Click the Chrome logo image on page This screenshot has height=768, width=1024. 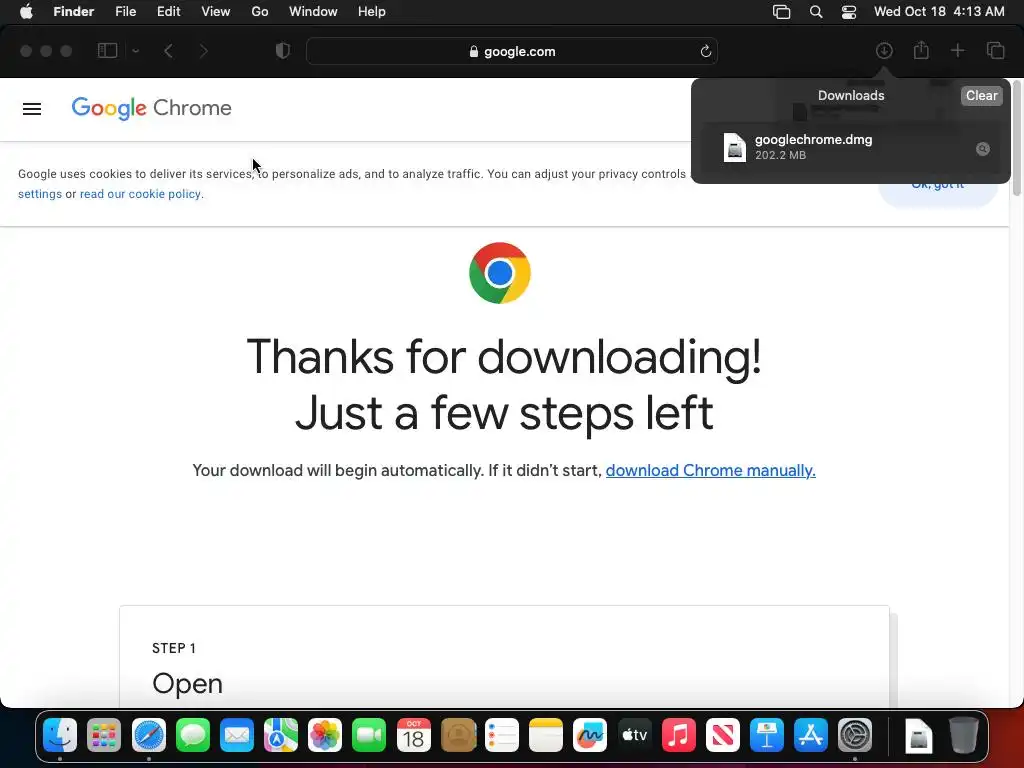point(500,273)
